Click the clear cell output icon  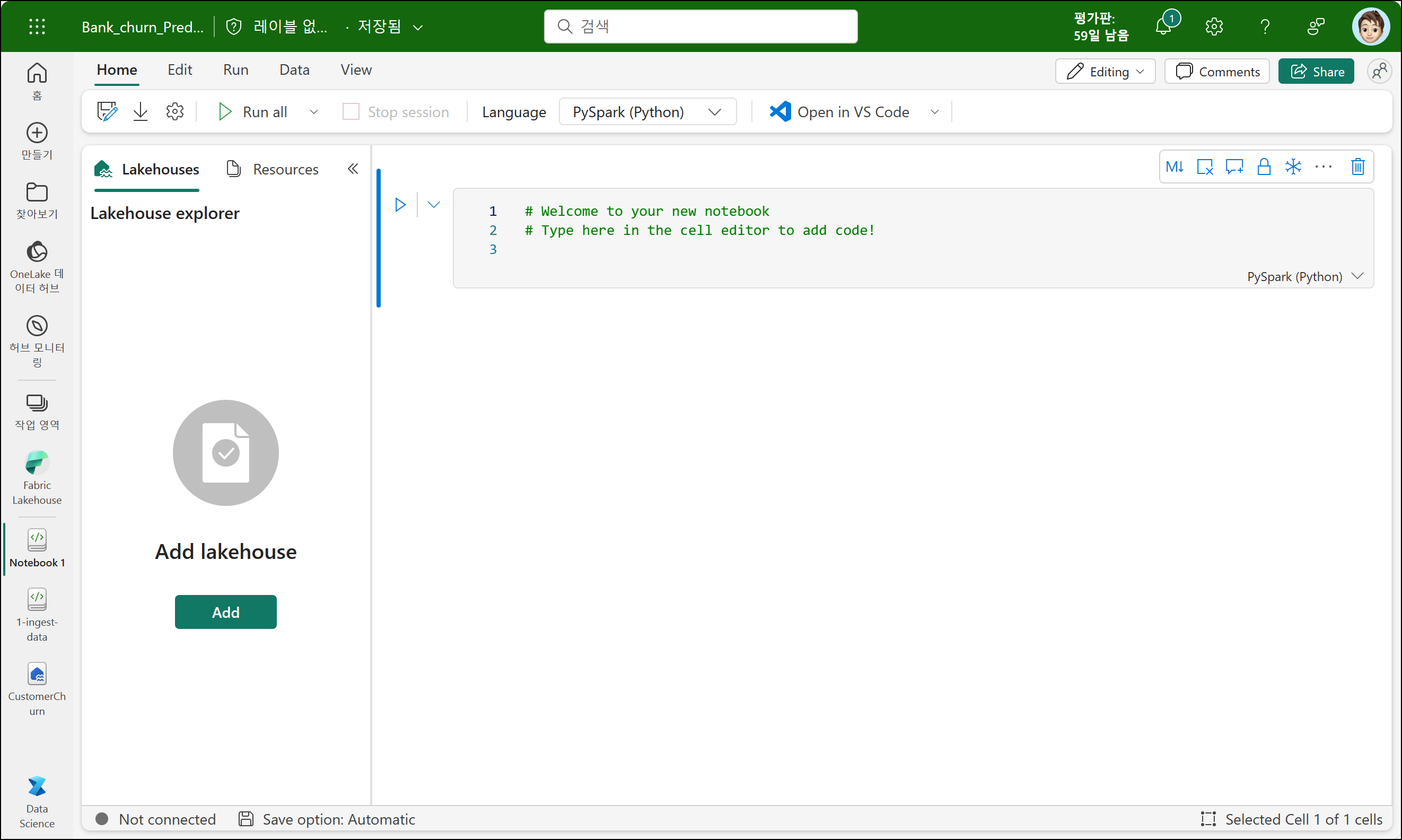tap(1205, 167)
